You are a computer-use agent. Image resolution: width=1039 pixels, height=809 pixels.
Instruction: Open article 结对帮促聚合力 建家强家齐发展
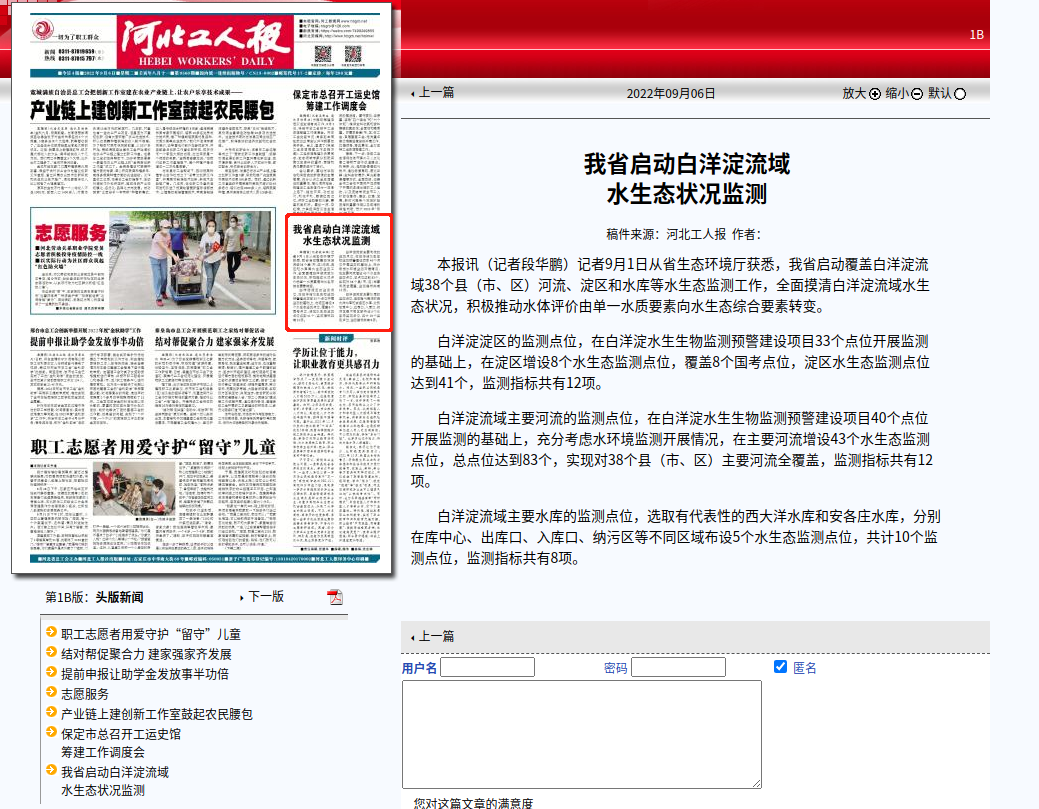pyautogui.click(x=146, y=654)
